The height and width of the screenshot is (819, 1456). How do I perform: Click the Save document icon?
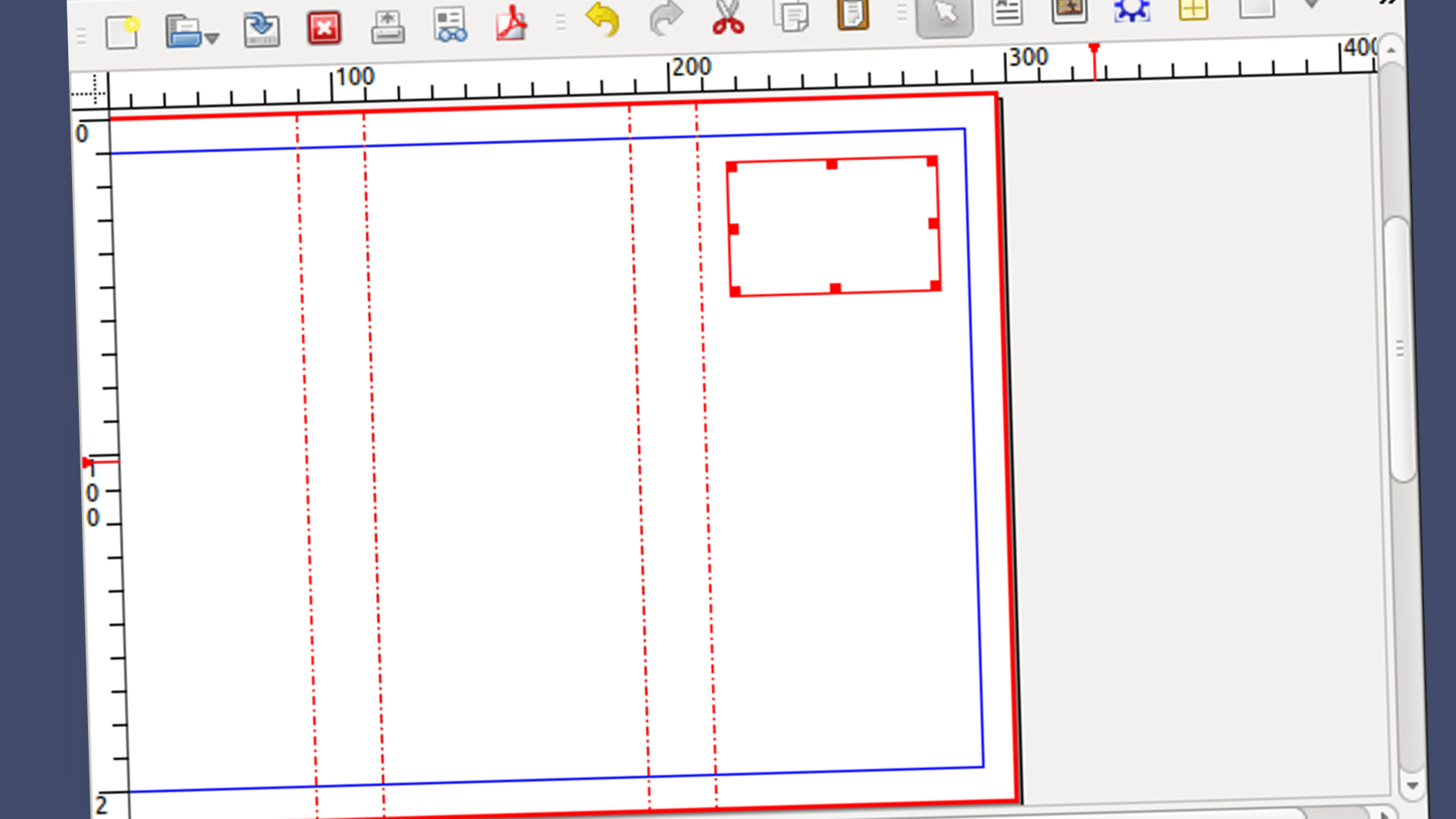pos(262,30)
